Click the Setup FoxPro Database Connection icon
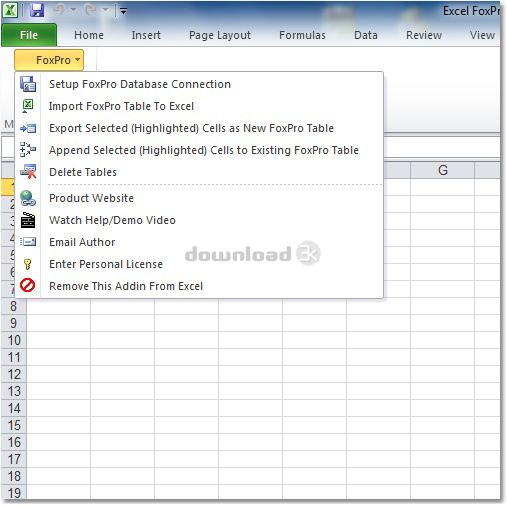Screen dimensions: 507x506 point(28,84)
